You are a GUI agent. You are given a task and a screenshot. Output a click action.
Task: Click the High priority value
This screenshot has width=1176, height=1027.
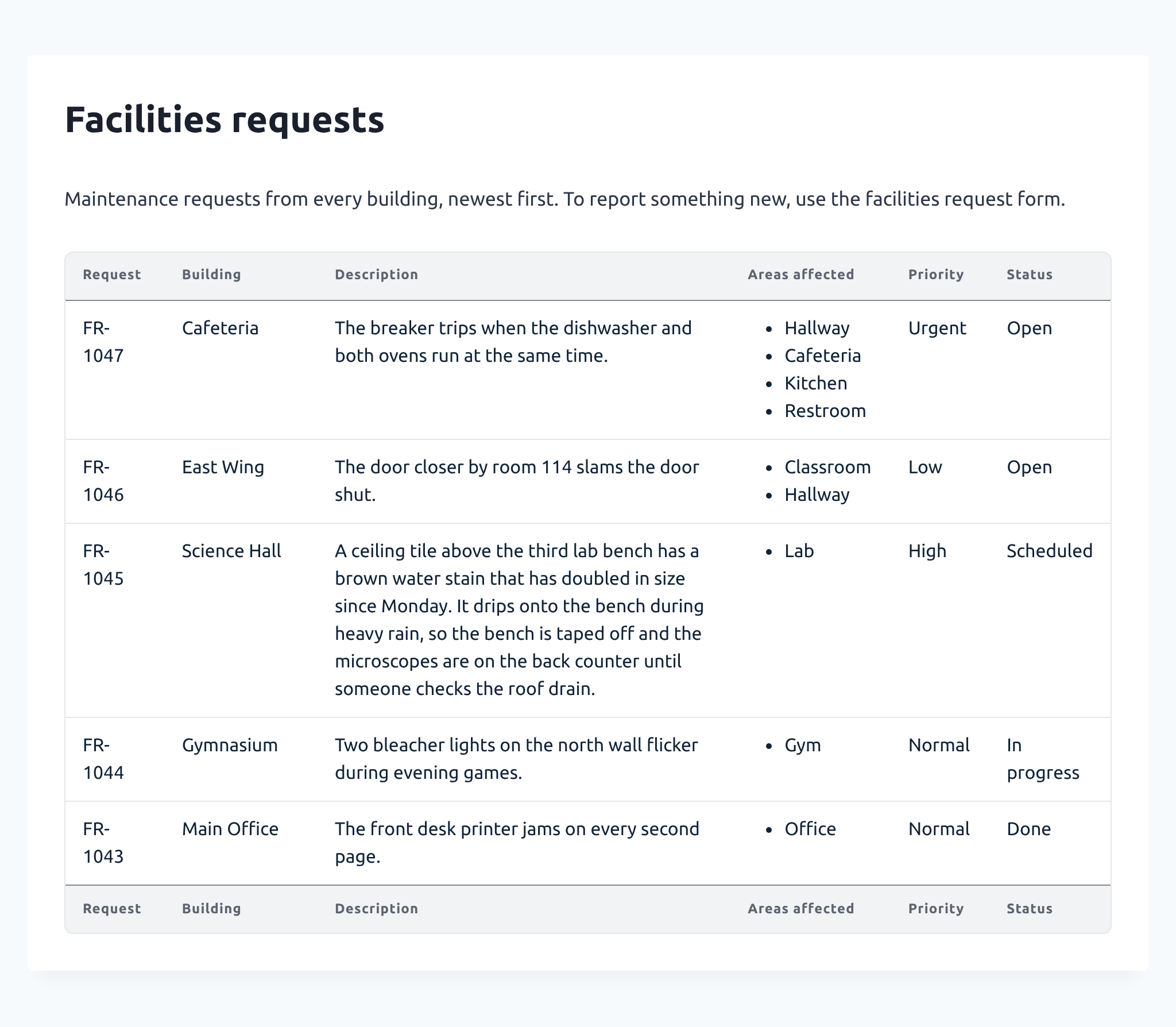point(927,551)
